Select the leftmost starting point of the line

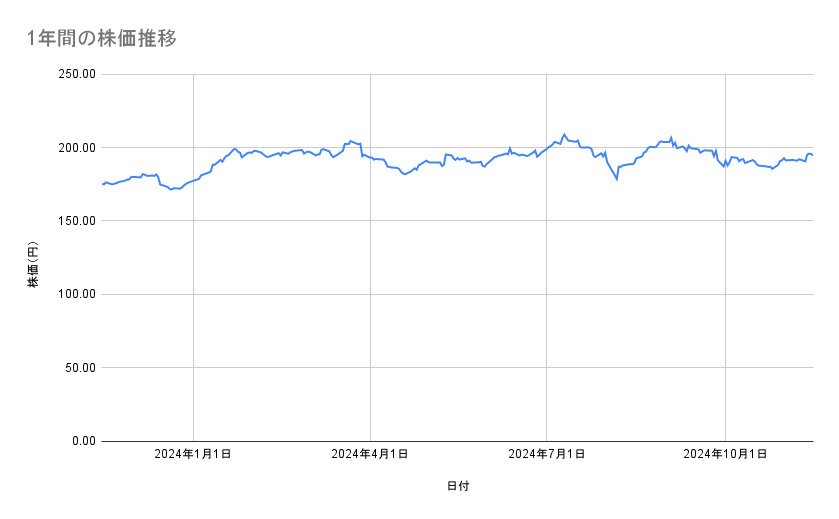pos(103,184)
